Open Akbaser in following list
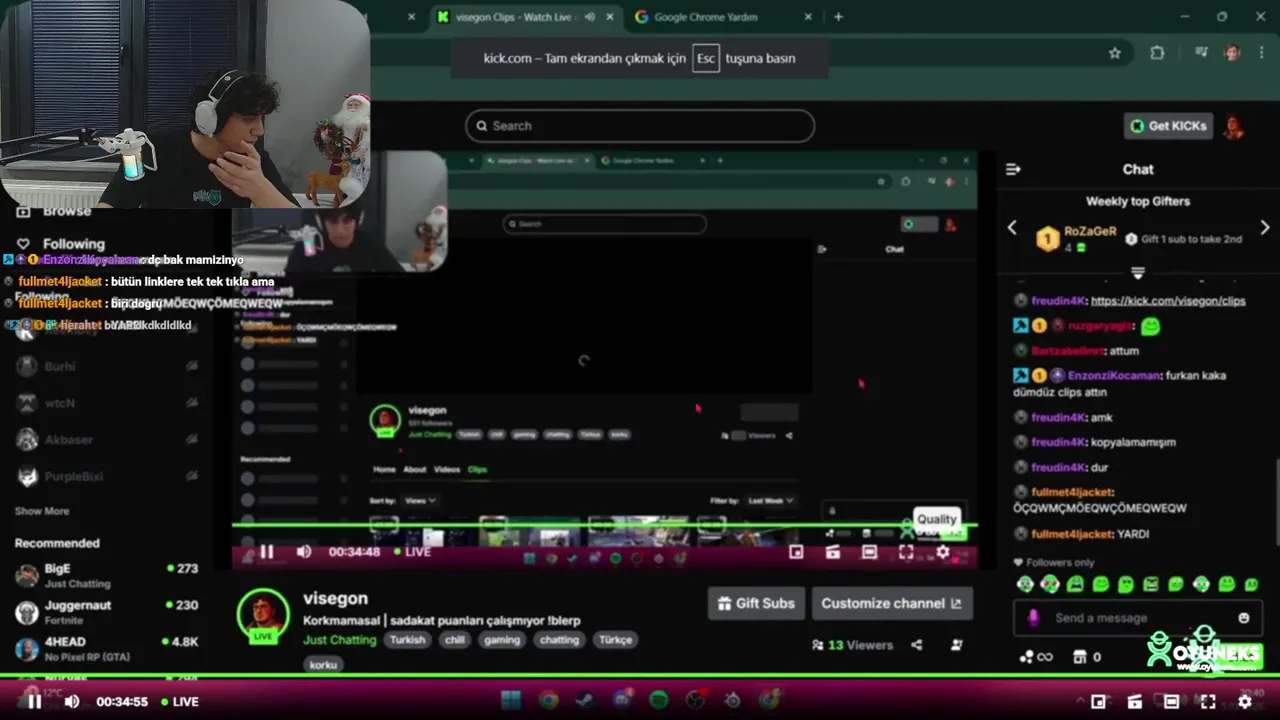The height and width of the screenshot is (720, 1280). tap(107, 440)
